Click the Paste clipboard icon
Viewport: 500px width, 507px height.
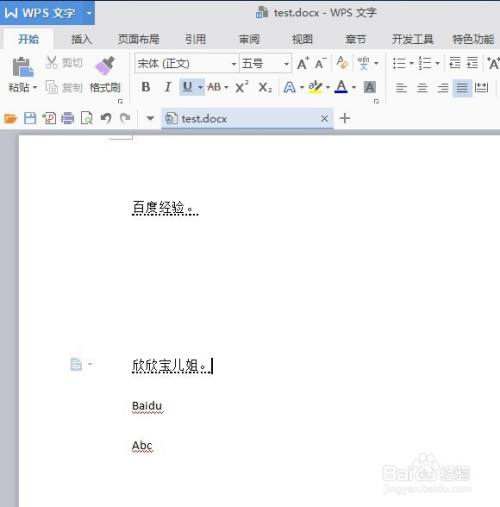coord(23,66)
